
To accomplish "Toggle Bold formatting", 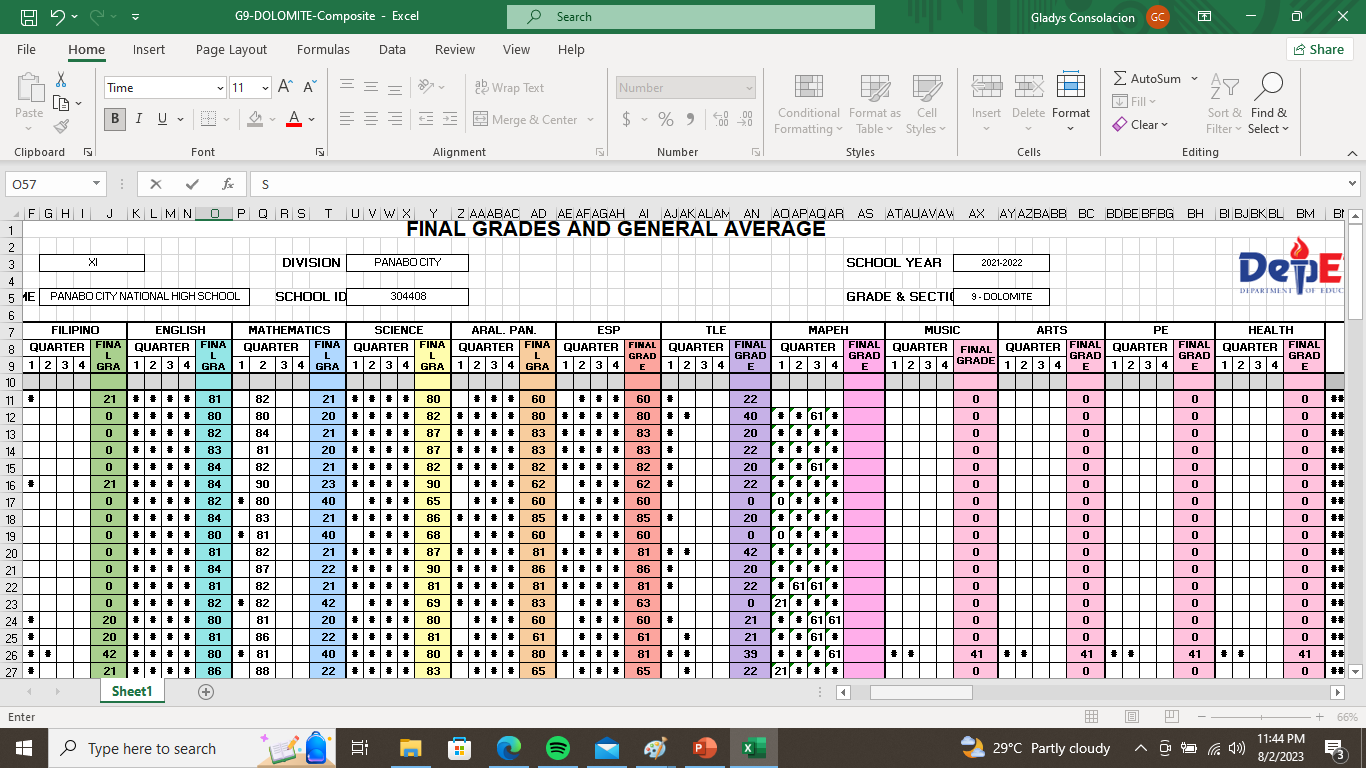I will click(115, 119).
